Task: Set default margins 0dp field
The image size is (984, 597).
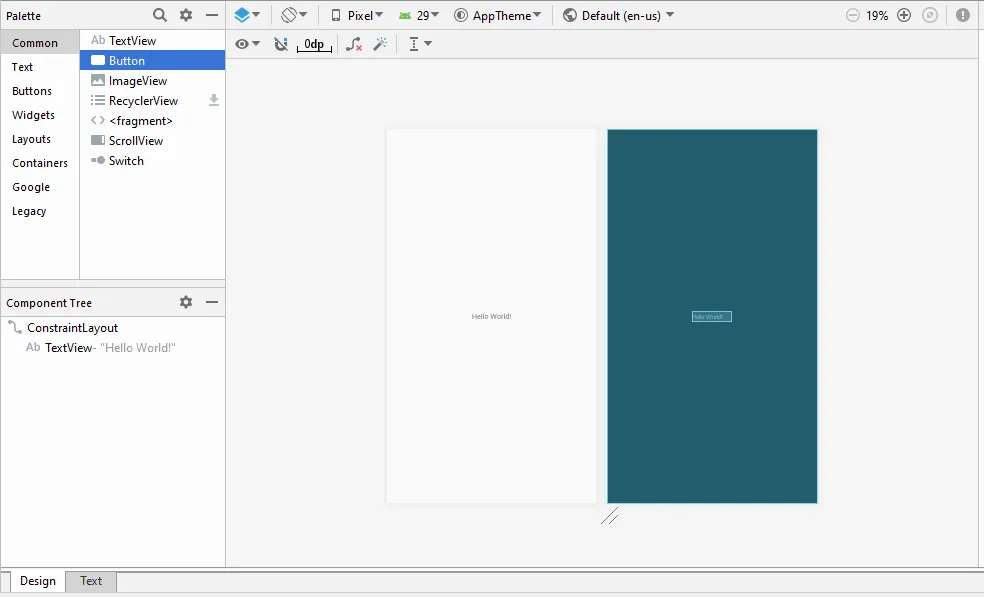Action: 314,44
